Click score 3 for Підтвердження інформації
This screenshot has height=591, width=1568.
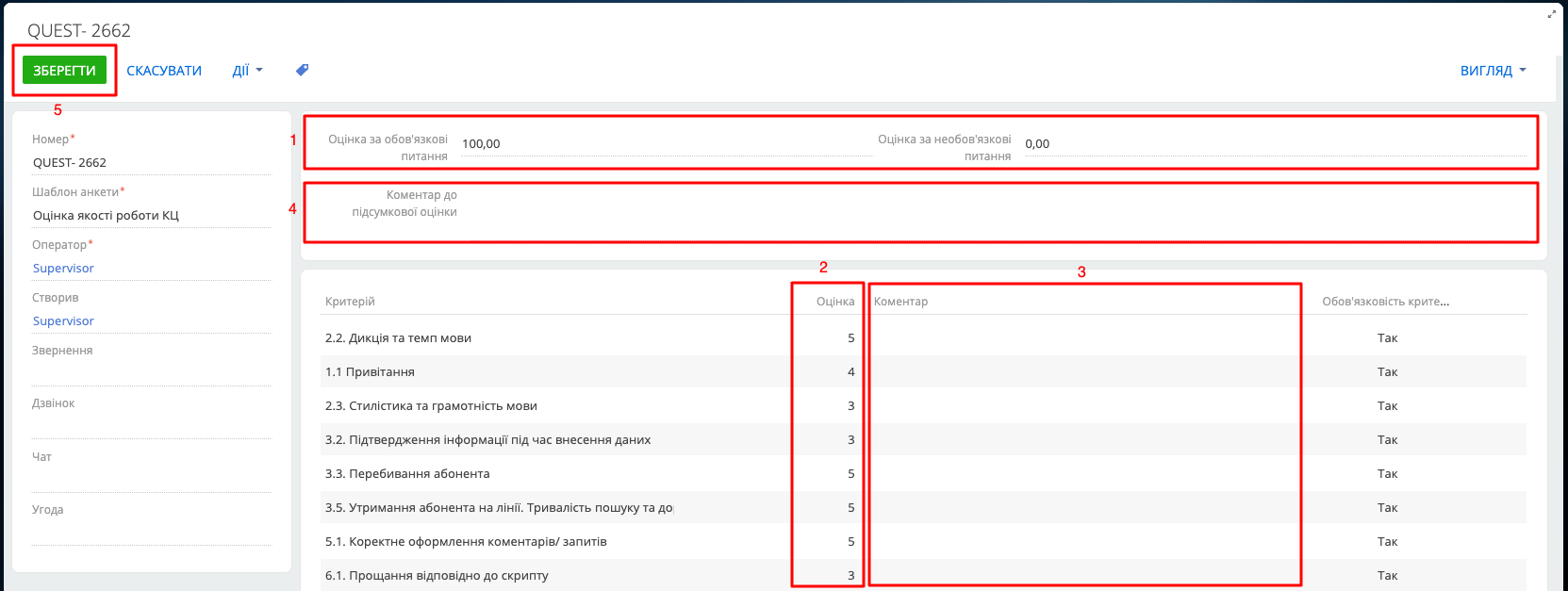pyautogui.click(x=850, y=439)
